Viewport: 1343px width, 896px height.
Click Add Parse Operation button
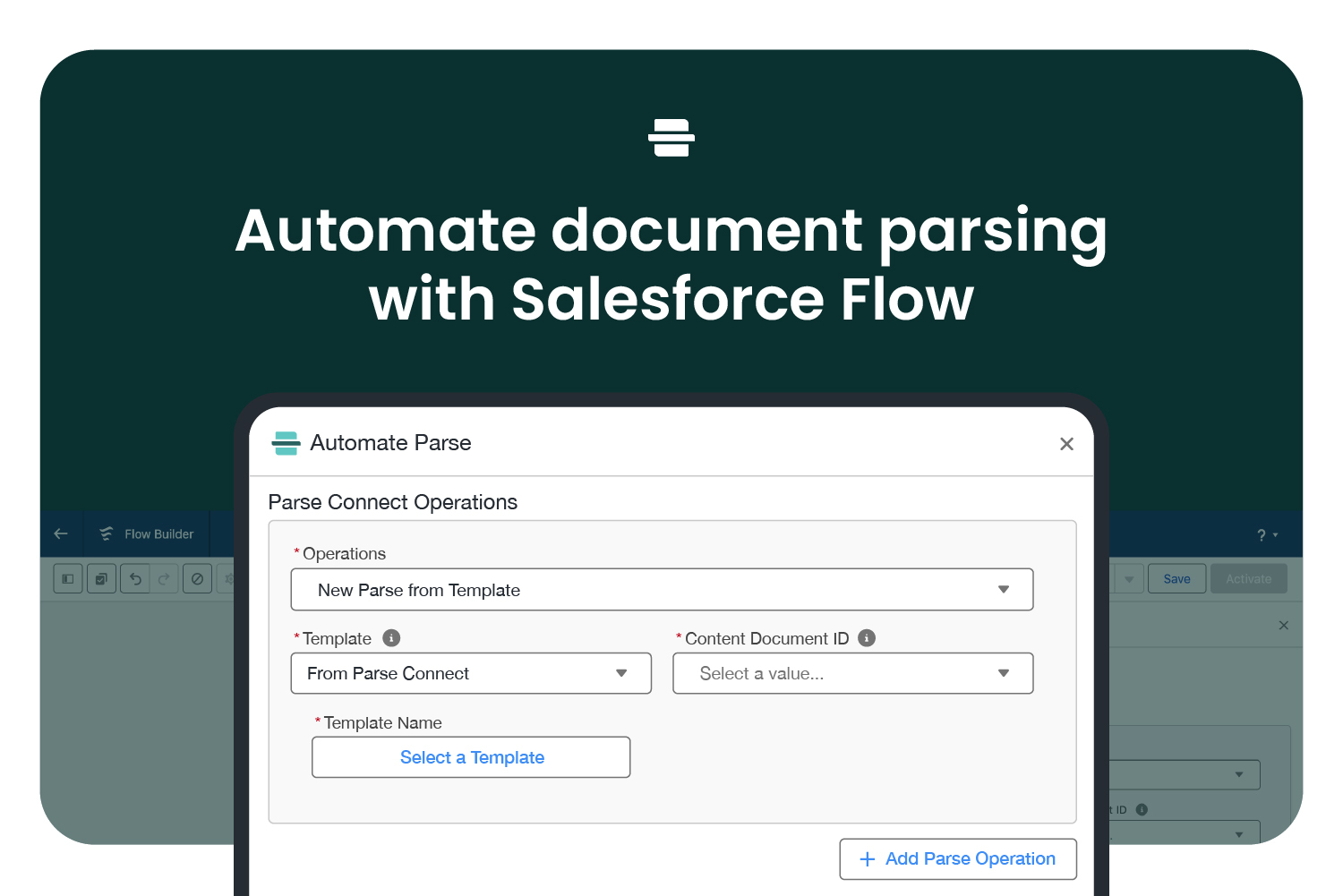[958, 859]
